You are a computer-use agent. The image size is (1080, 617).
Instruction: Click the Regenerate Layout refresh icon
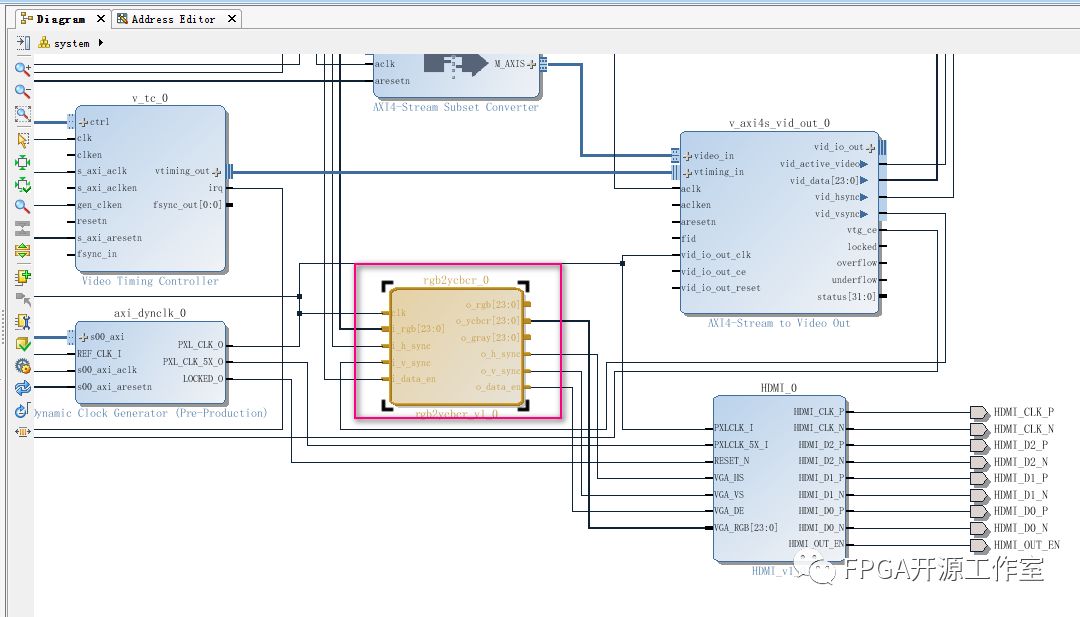point(22,388)
